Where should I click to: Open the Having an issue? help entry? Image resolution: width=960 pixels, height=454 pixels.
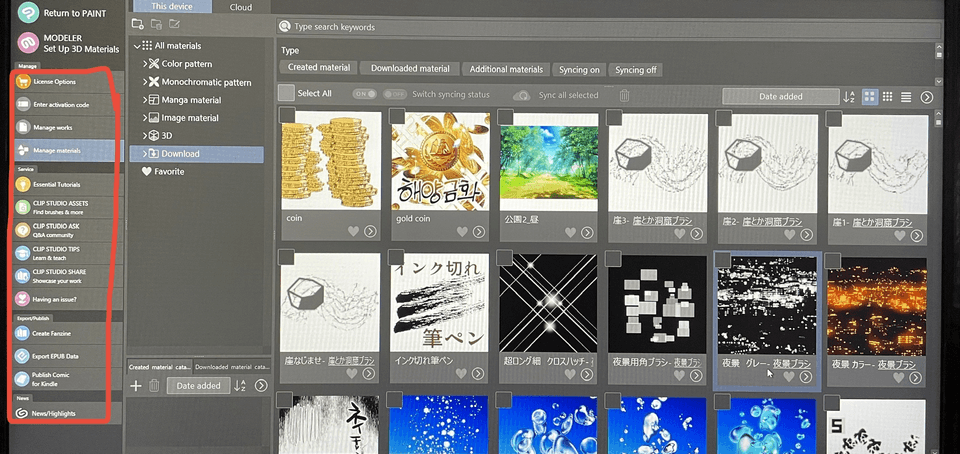[67, 299]
